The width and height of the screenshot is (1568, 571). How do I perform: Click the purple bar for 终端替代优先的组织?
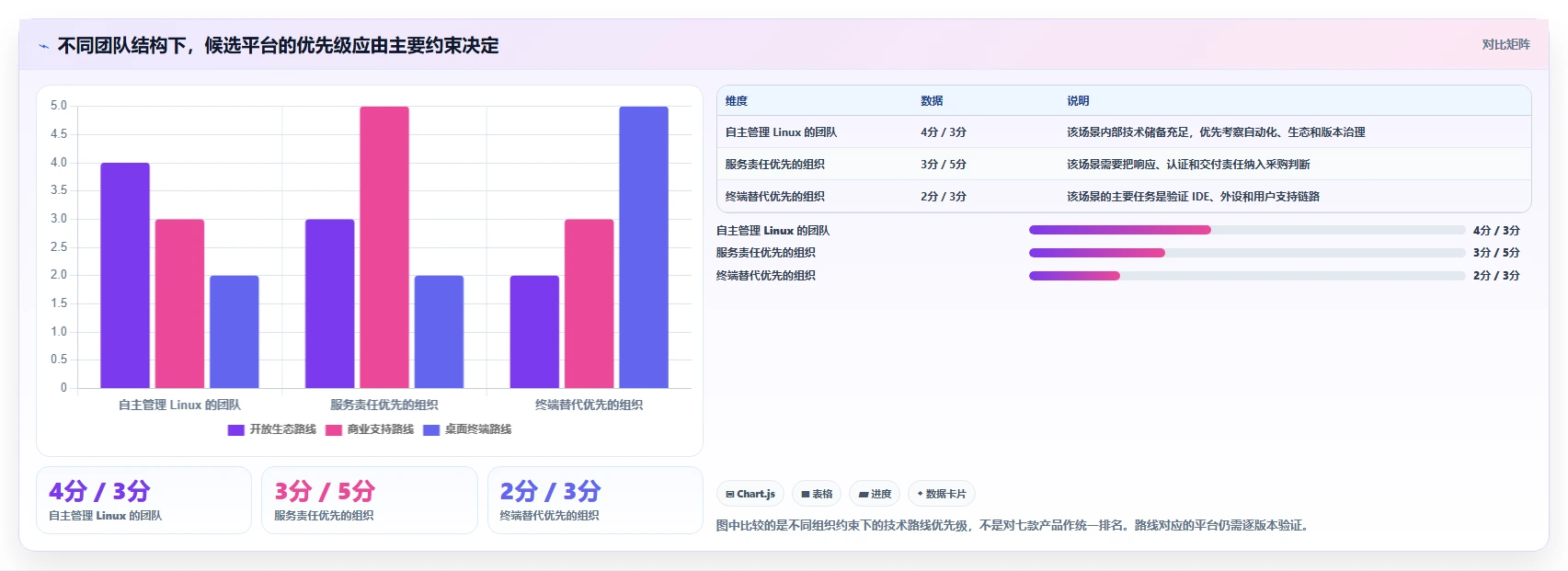(534, 332)
